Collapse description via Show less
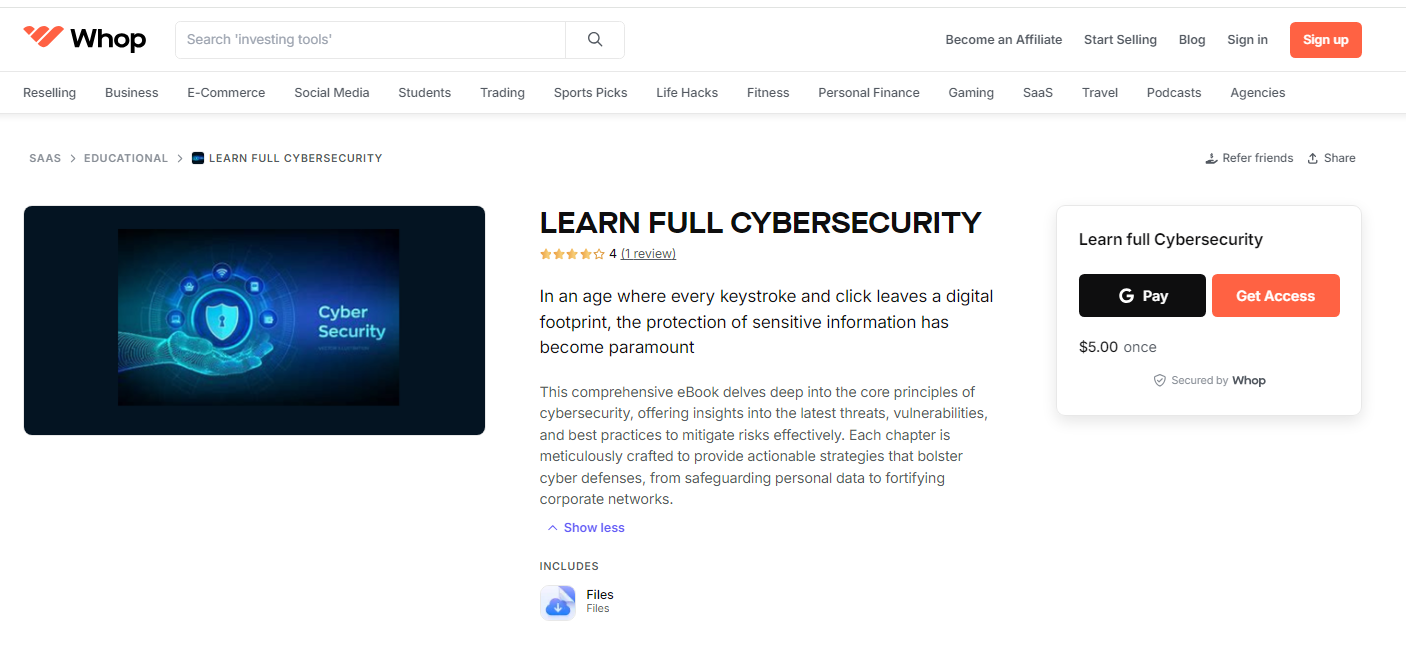This screenshot has height=667, width=1406. coord(585,527)
